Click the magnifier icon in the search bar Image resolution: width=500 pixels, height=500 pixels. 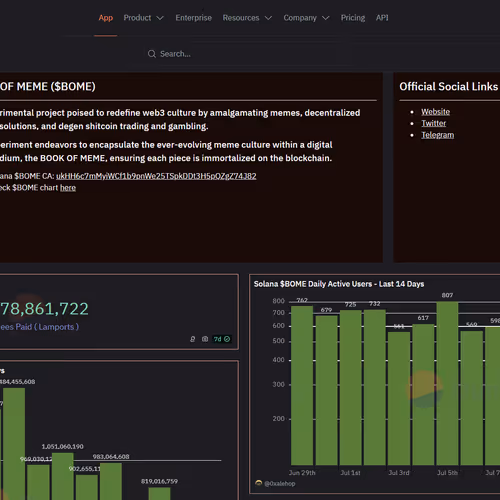(152, 54)
